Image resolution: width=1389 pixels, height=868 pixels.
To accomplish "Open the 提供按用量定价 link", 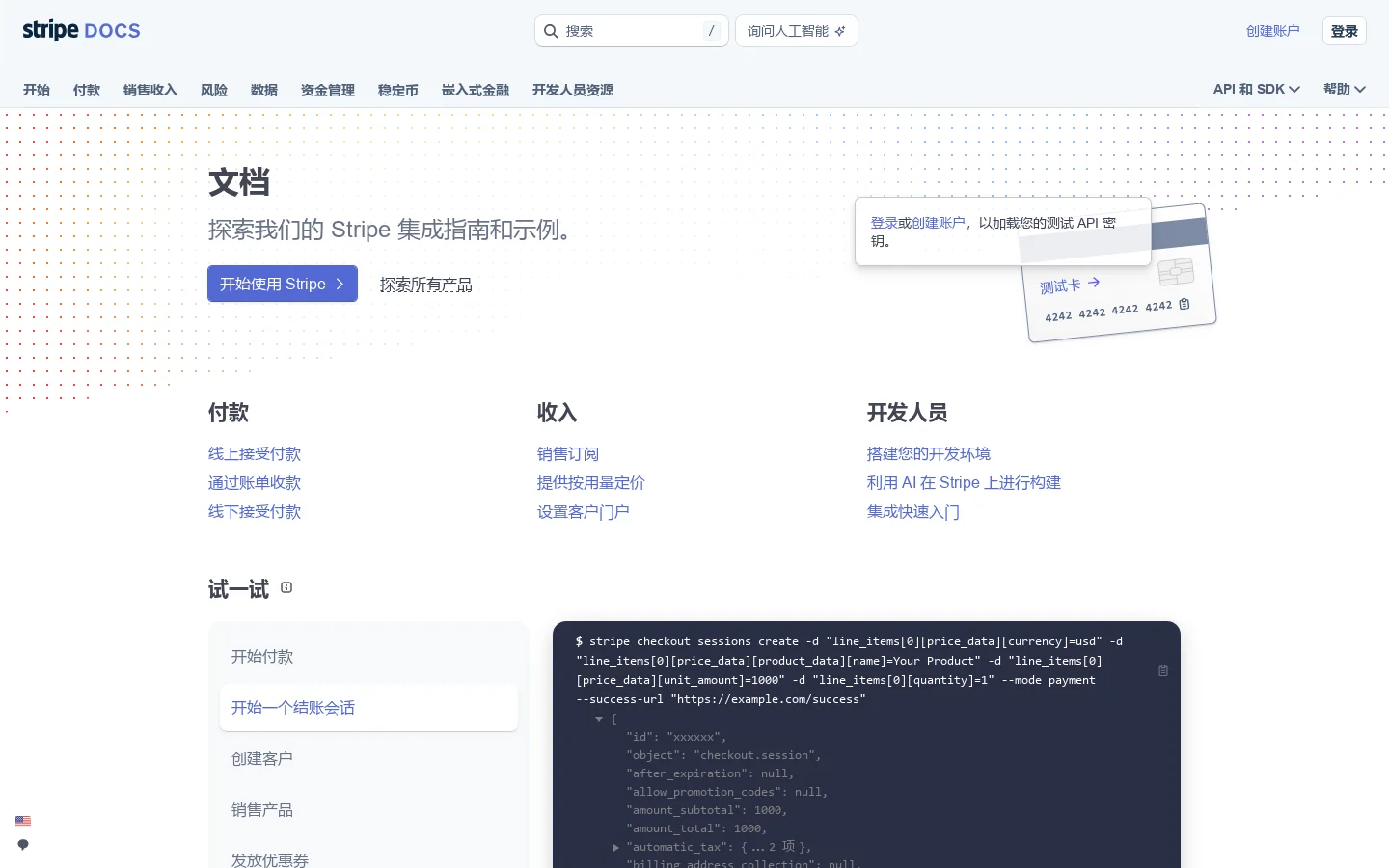I will click(591, 483).
